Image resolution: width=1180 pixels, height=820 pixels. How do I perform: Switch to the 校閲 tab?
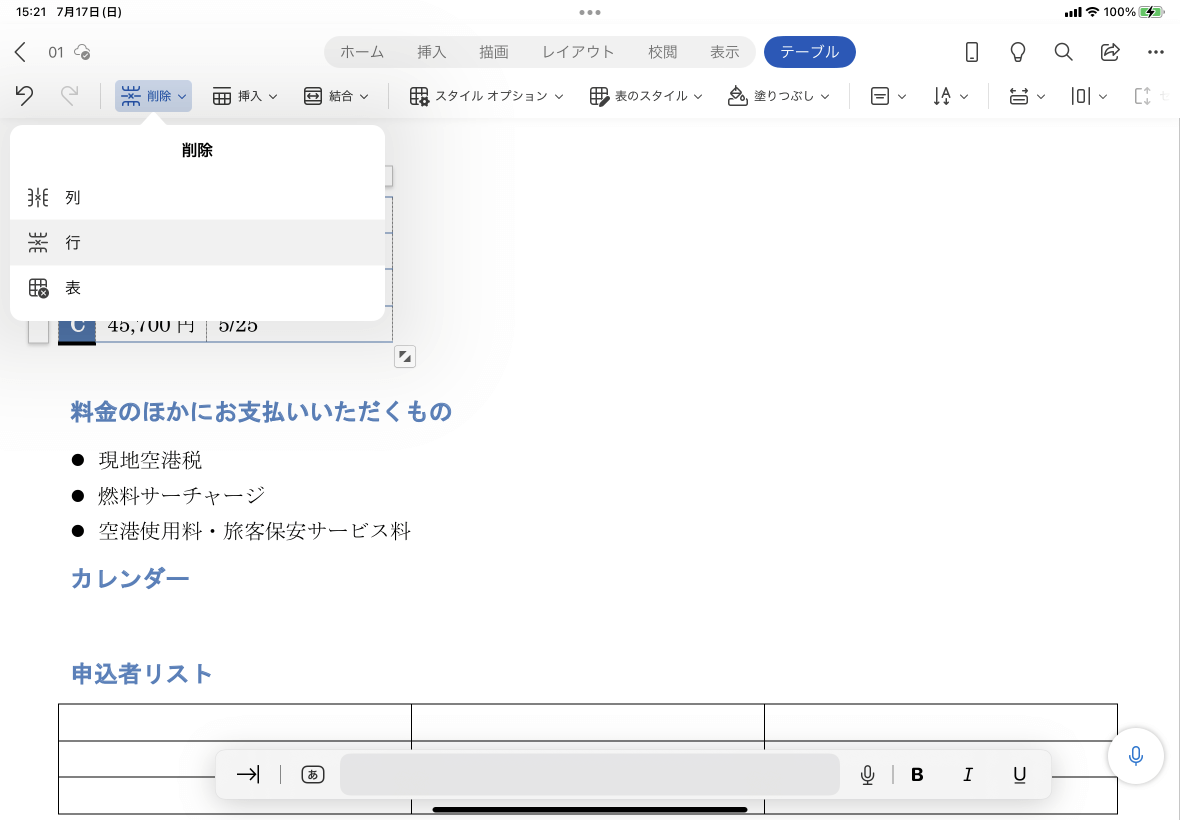point(663,52)
